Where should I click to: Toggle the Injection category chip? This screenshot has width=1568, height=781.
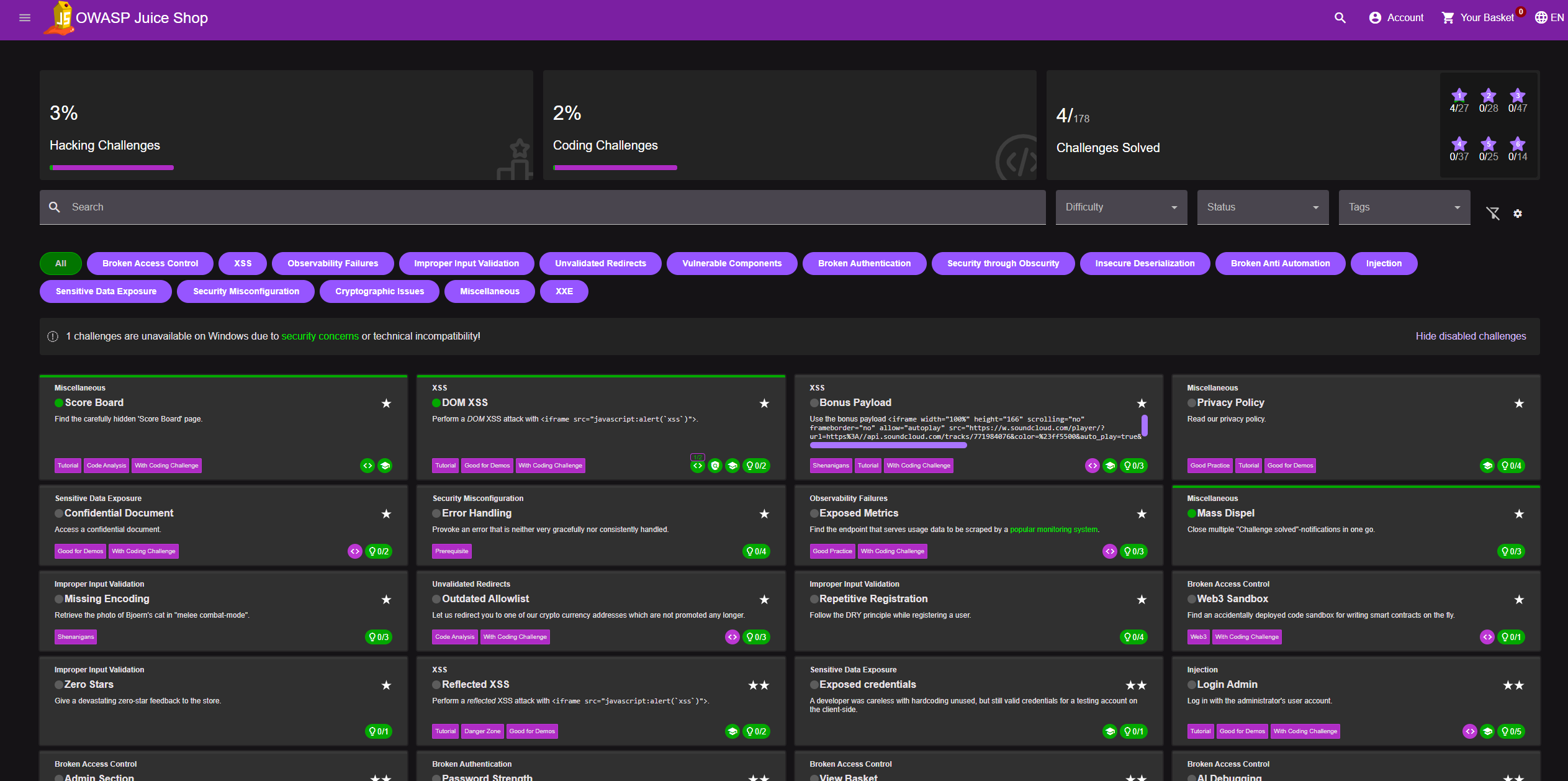1384,264
